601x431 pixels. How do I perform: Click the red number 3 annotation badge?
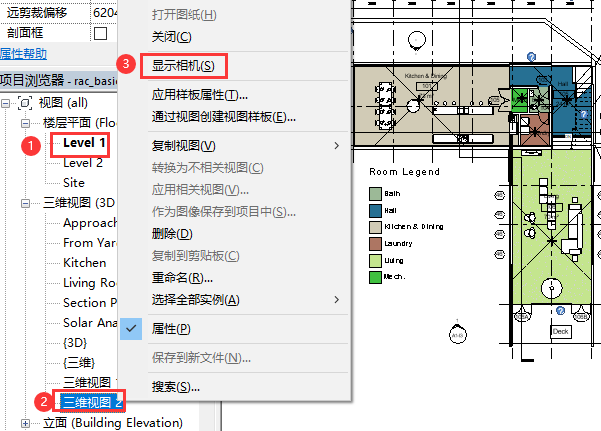click(x=126, y=63)
